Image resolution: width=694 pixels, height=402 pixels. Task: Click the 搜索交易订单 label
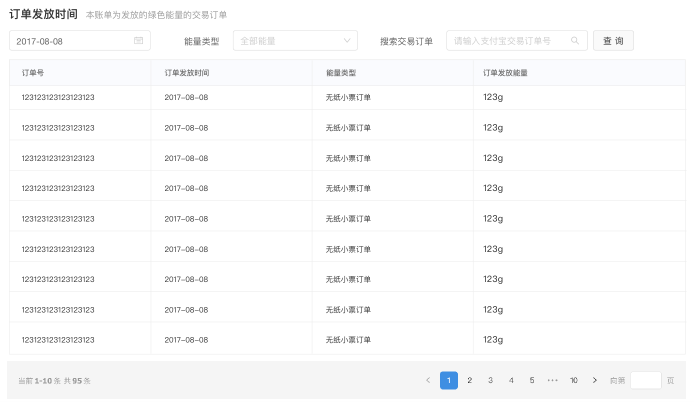click(x=406, y=41)
